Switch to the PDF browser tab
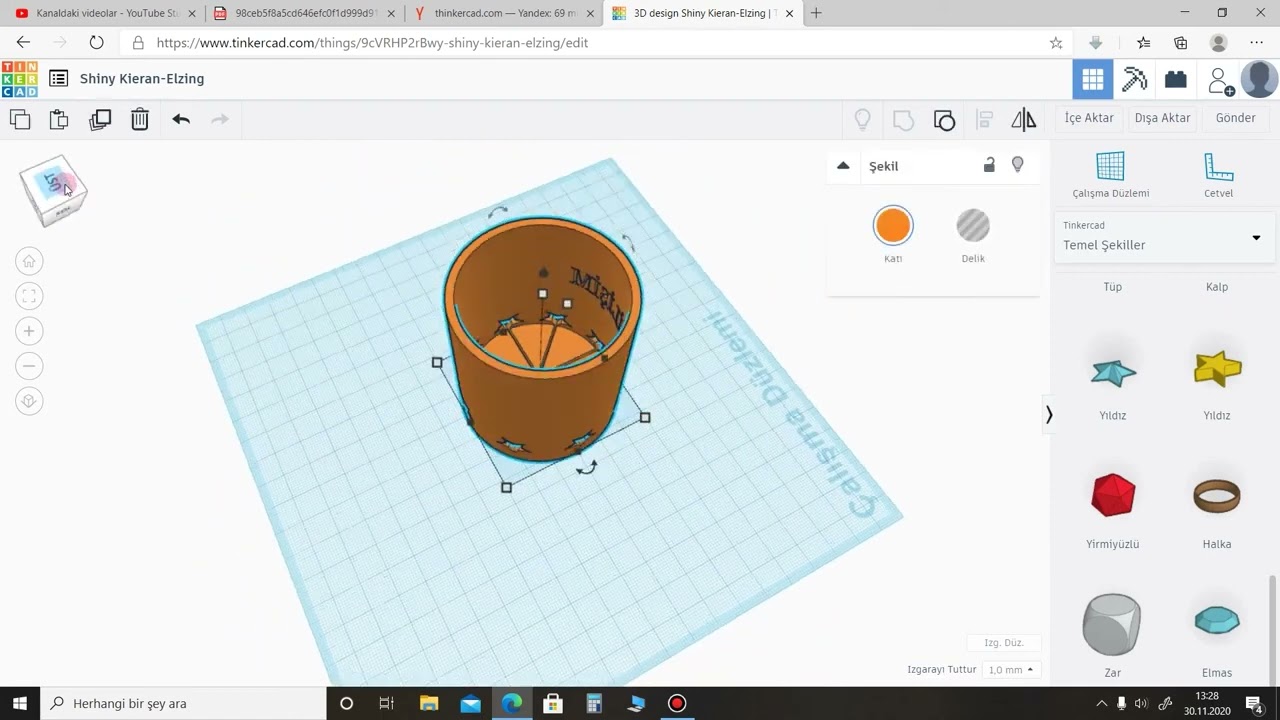 click(x=305, y=13)
